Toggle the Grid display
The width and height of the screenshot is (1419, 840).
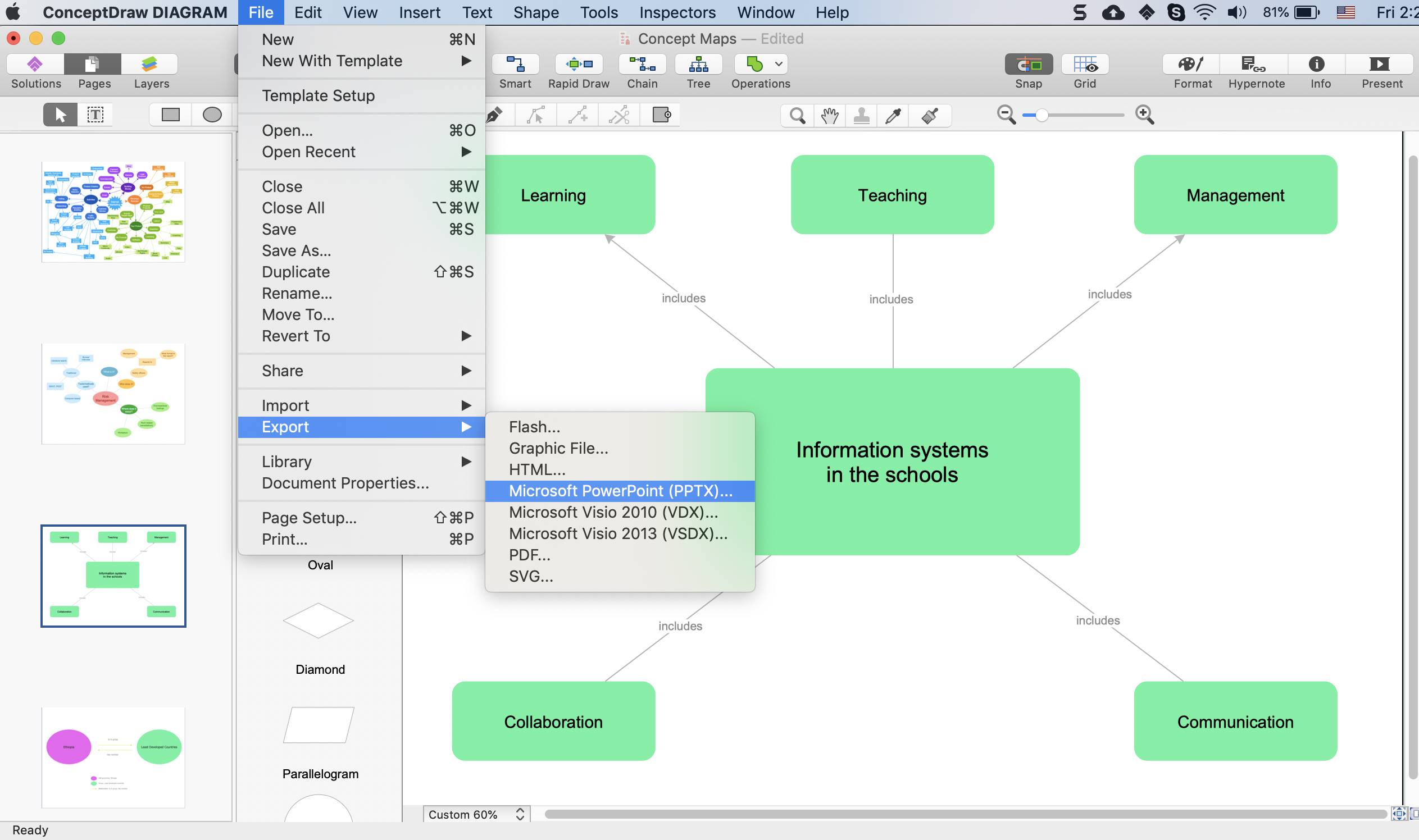pyautogui.click(x=1084, y=65)
